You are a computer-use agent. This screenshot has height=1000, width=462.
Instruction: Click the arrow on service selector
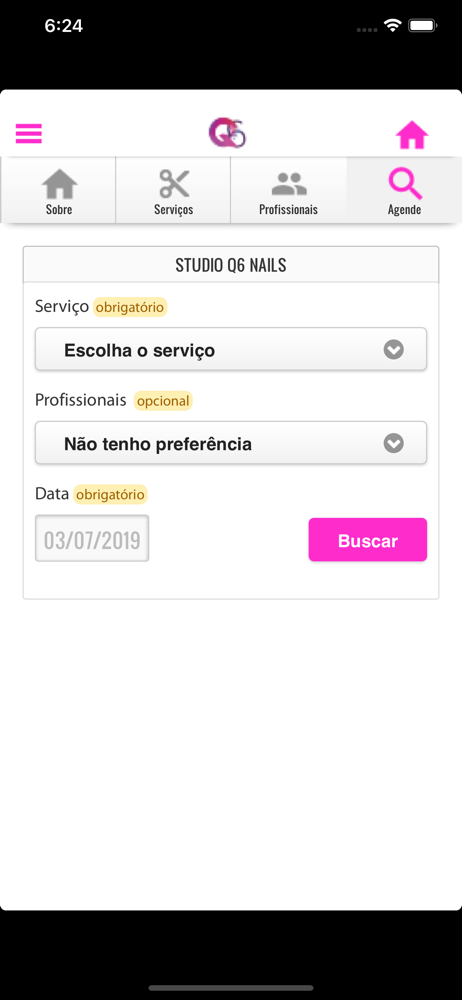[x=394, y=349]
